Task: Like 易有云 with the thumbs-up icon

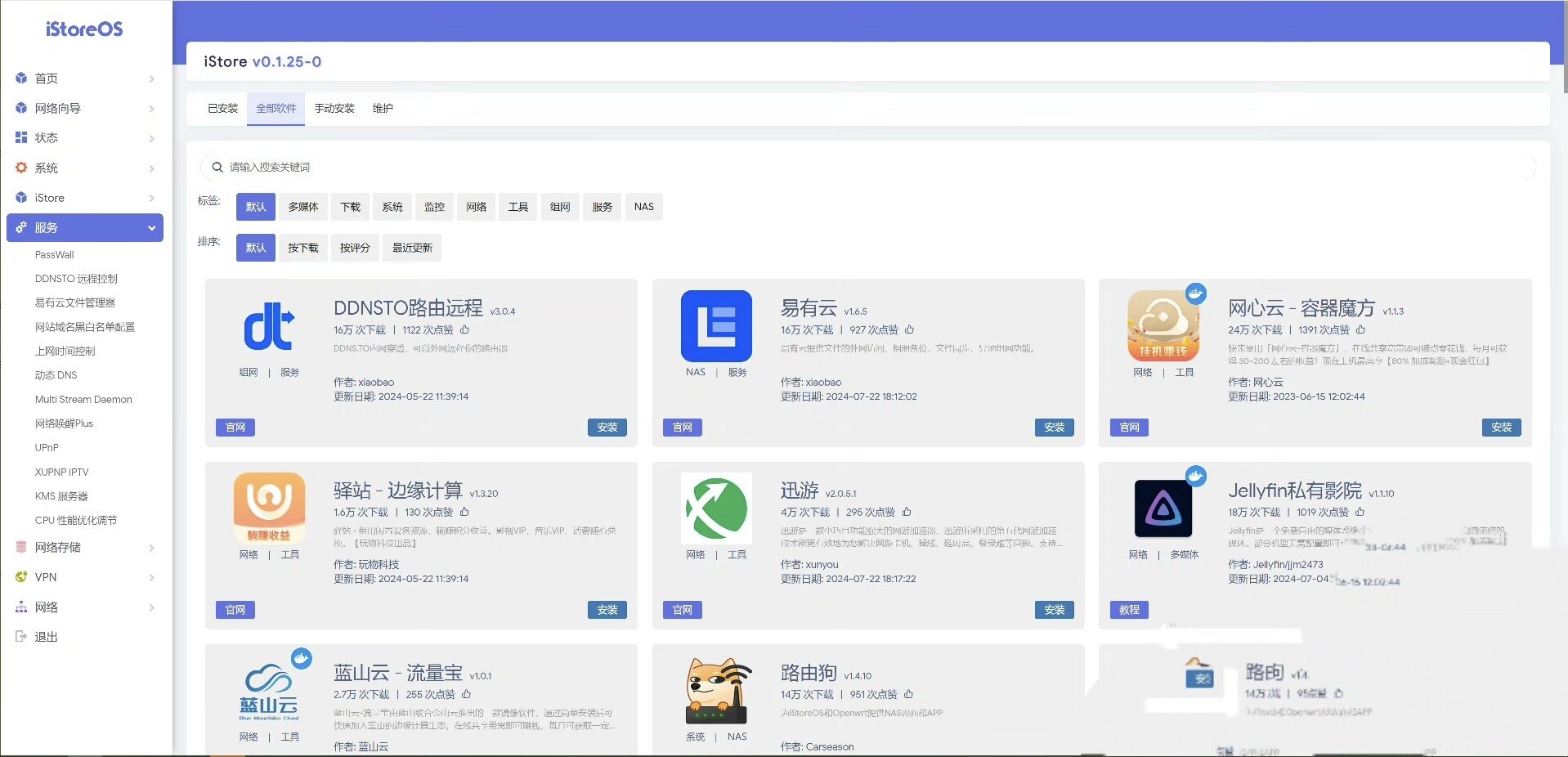Action: (909, 329)
